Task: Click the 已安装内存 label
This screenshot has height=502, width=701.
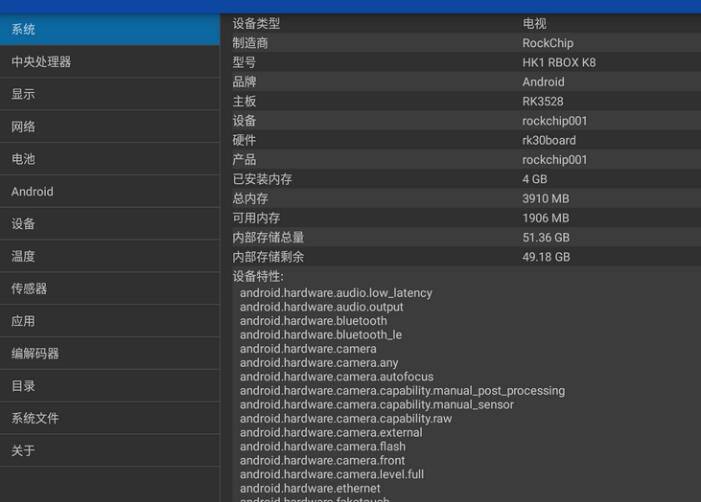Action: click(x=262, y=179)
